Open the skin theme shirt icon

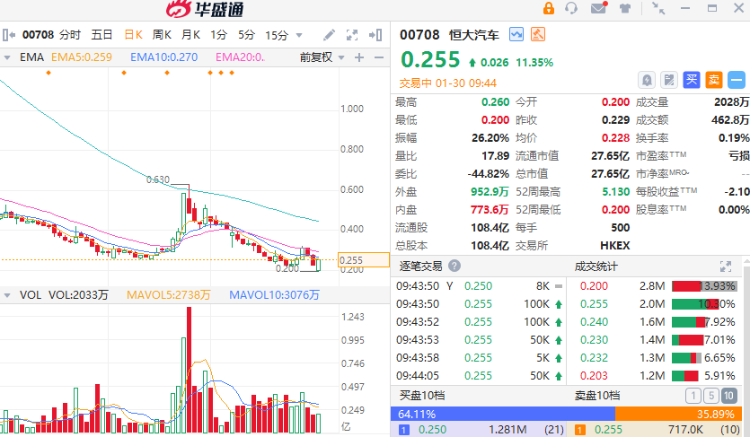pos(625,8)
